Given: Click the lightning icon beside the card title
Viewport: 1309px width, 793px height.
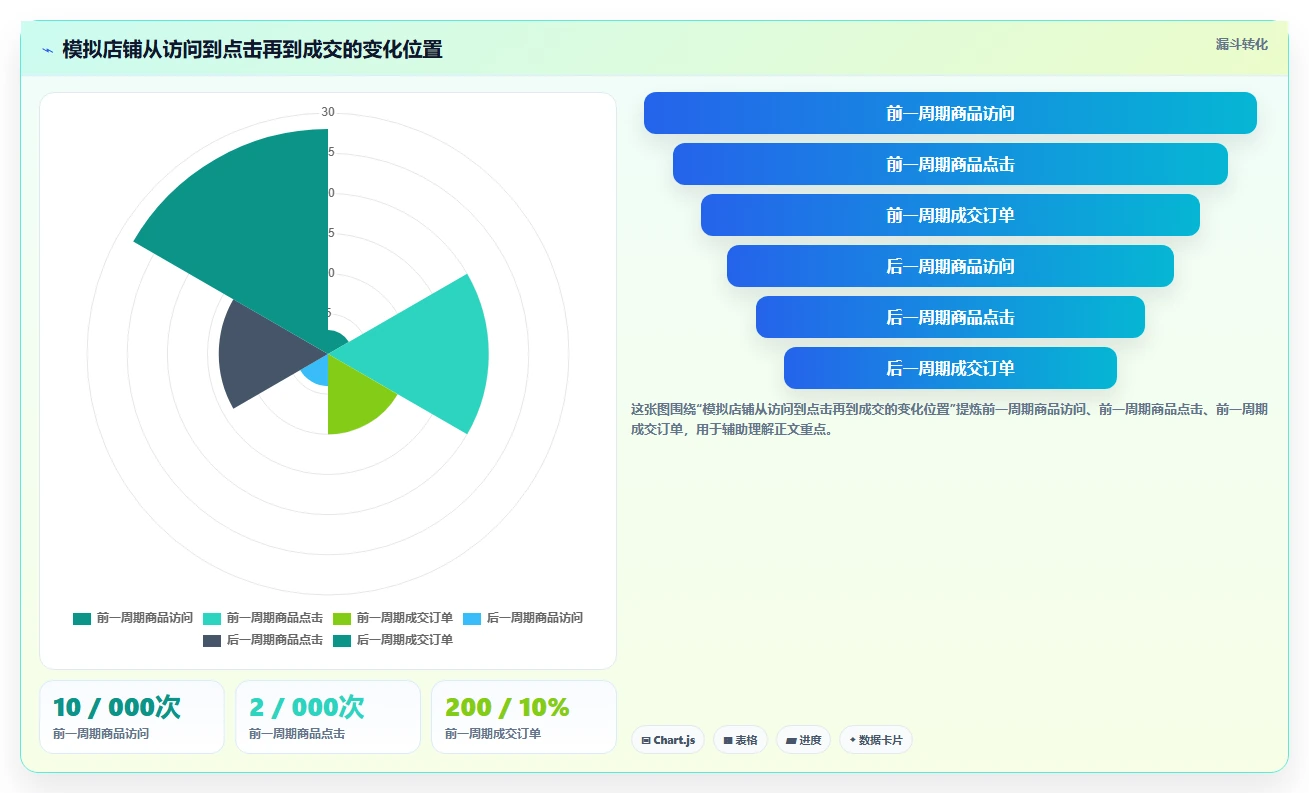Looking at the screenshot, I should point(47,50).
